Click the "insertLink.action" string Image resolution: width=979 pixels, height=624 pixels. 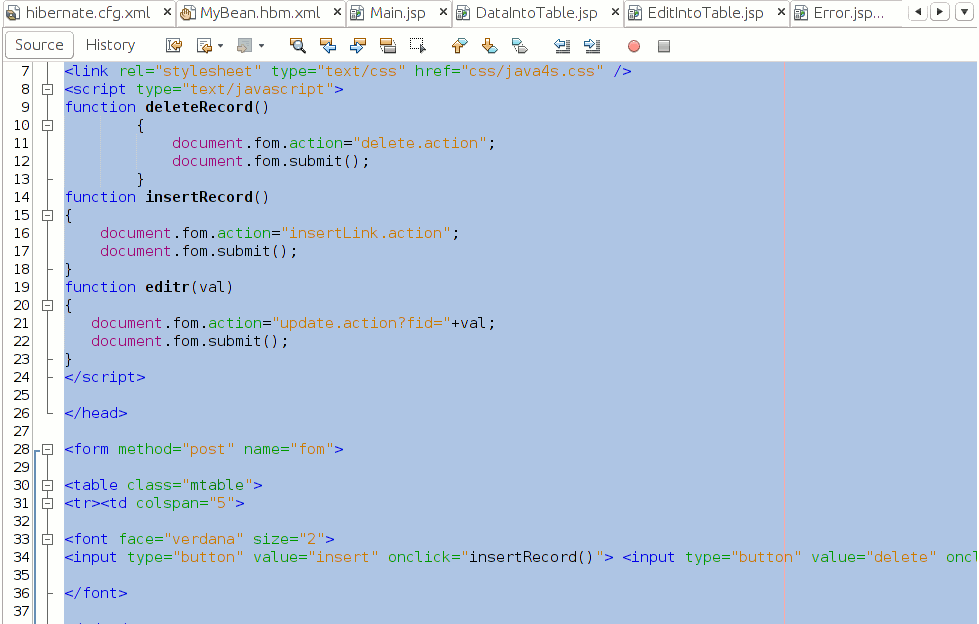[x=366, y=234]
